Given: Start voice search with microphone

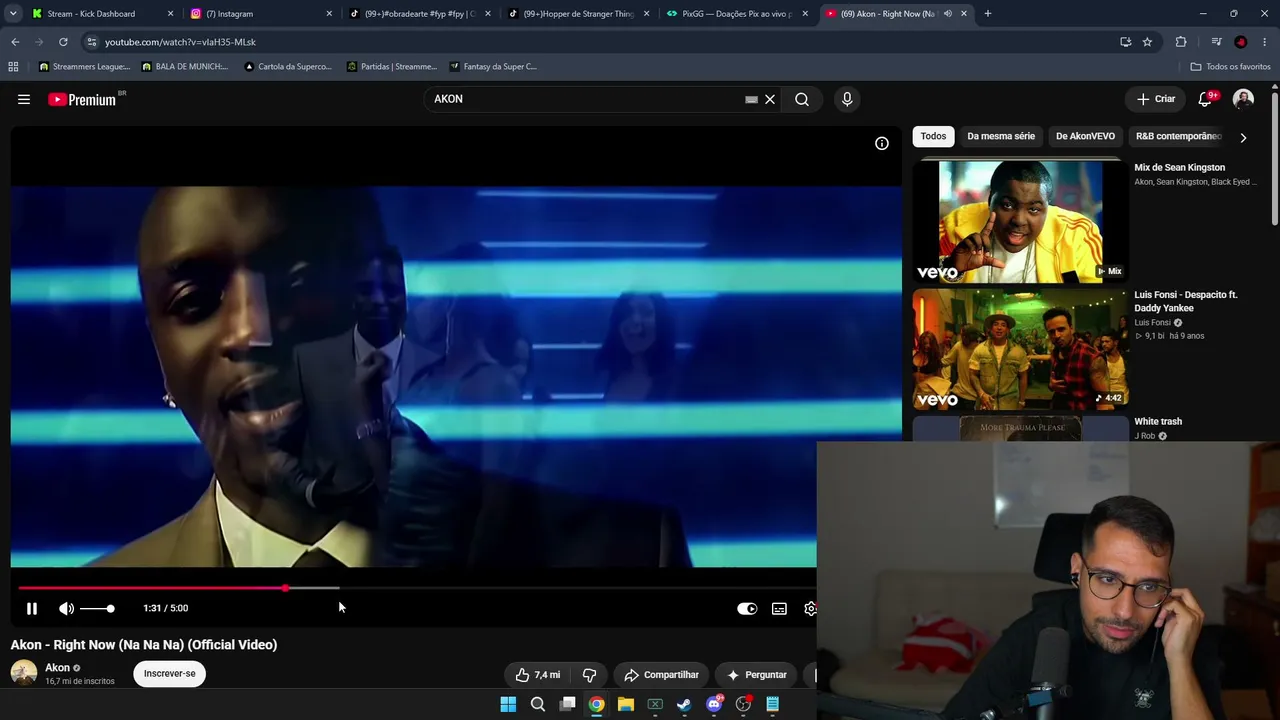Looking at the screenshot, I should coord(847,99).
